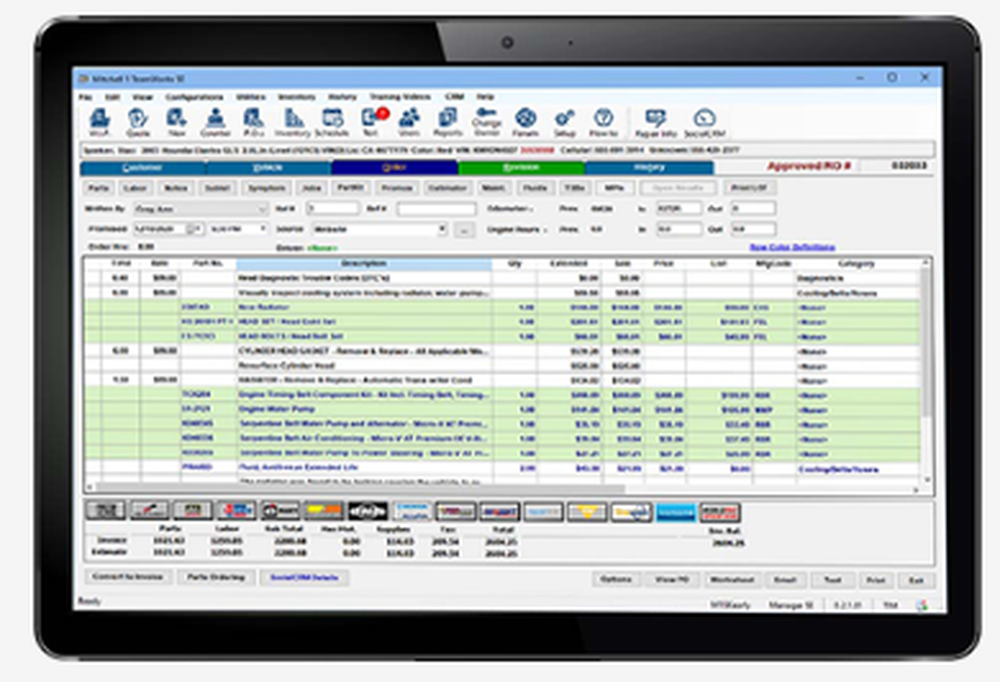Open the Forums toolbar icon
1000x682 pixels.
point(526,122)
